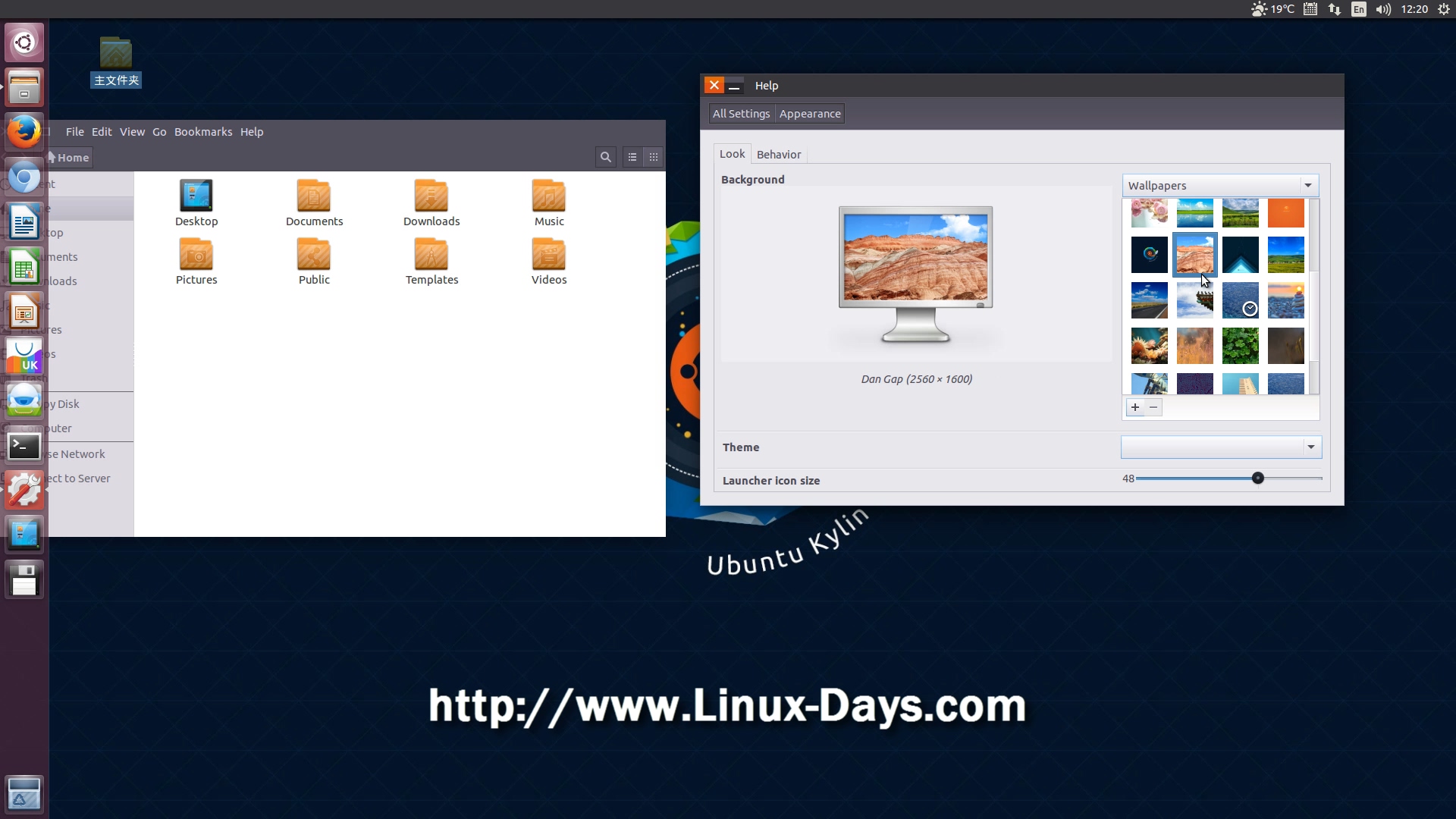Open the Go menu in Files

click(x=159, y=132)
